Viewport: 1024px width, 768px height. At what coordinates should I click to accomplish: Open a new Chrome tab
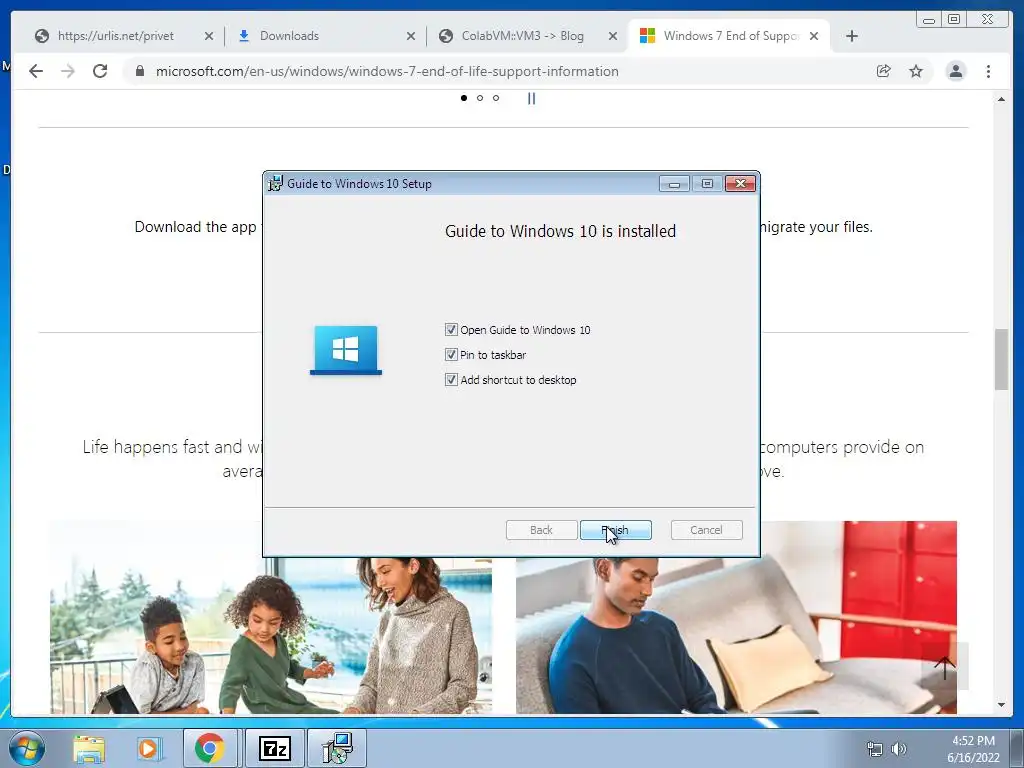pyautogui.click(x=852, y=36)
